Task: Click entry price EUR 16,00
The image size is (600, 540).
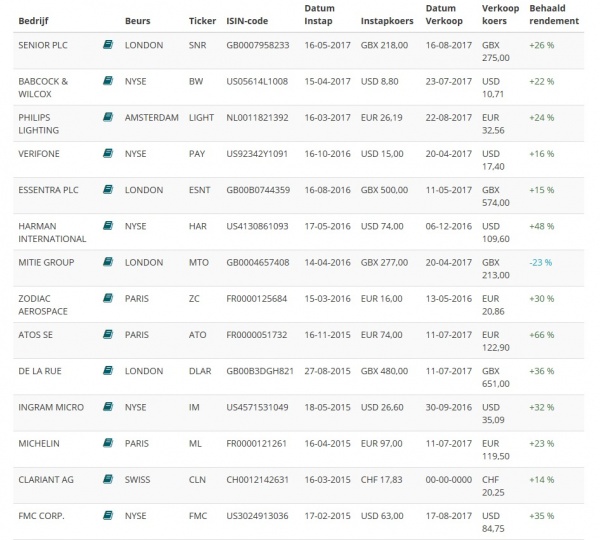Action: pyautogui.click(x=382, y=299)
